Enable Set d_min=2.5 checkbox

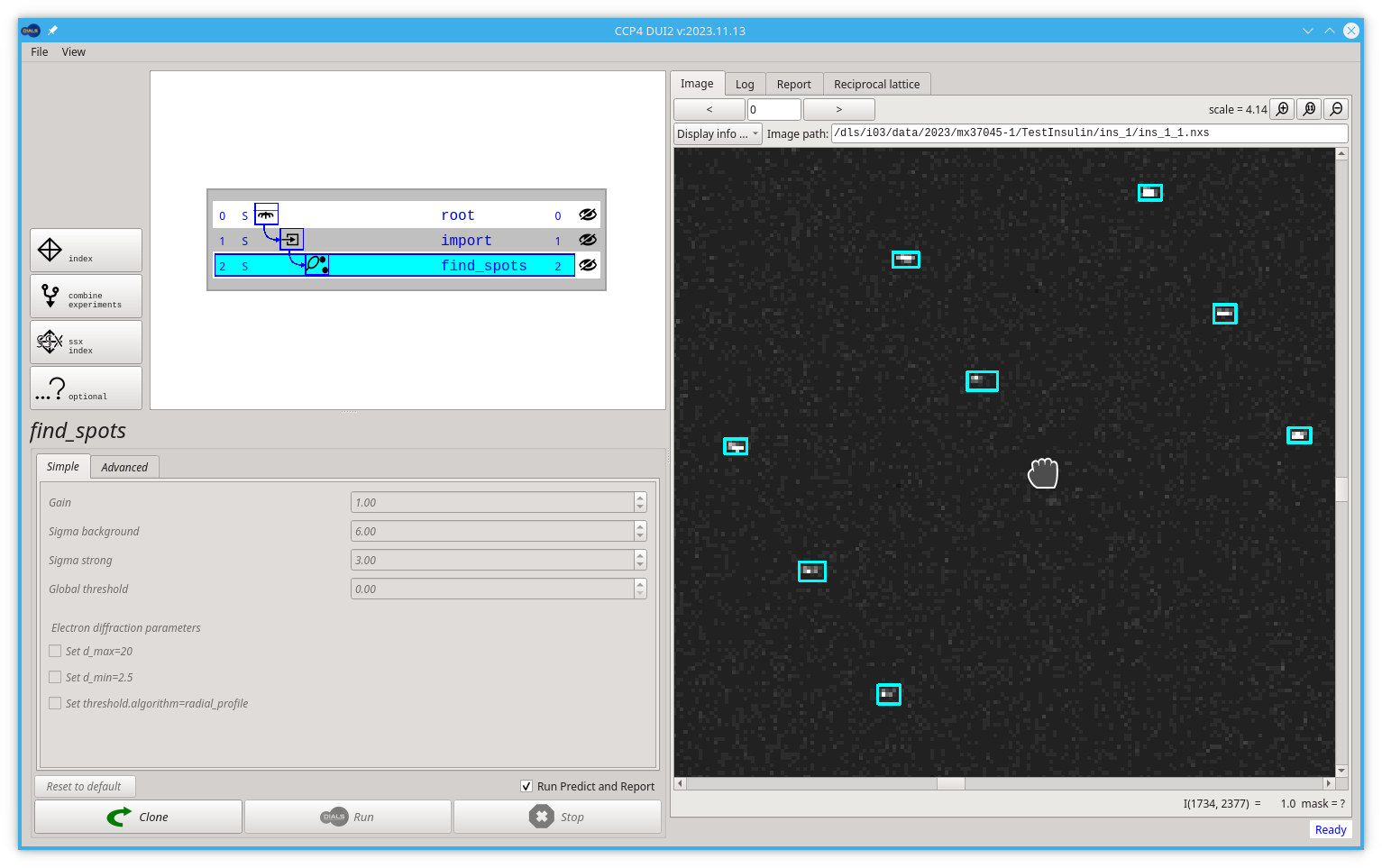[56, 677]
